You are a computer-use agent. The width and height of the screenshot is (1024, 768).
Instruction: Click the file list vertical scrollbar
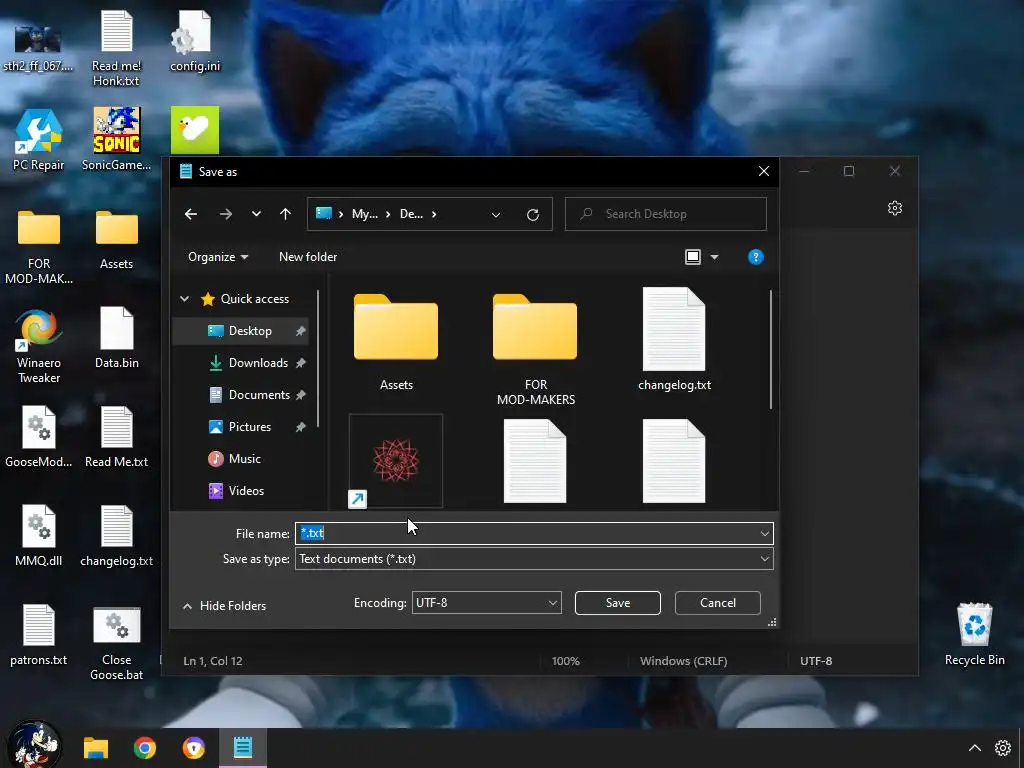771,350
